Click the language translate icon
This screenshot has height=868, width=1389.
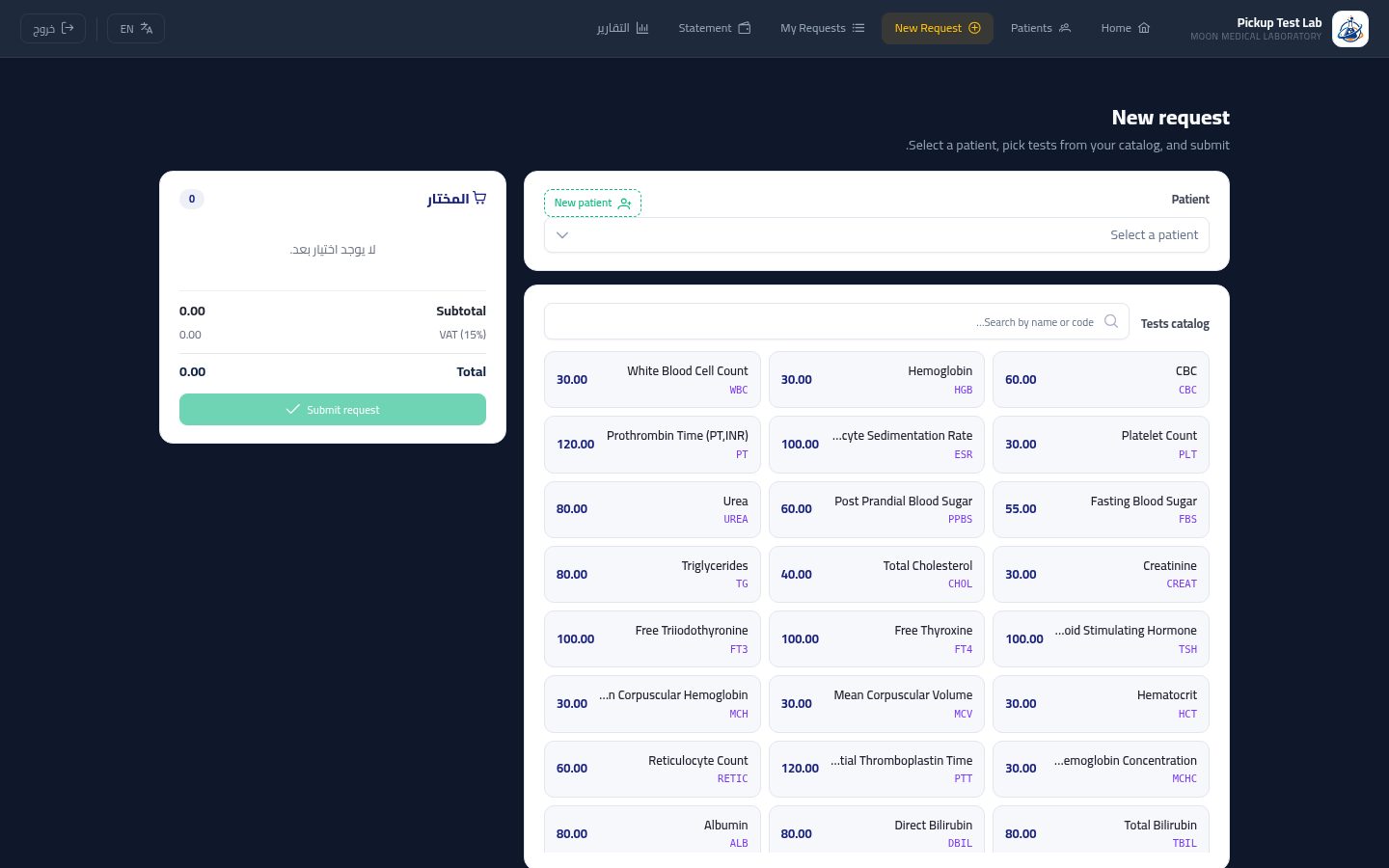(147, 28)
